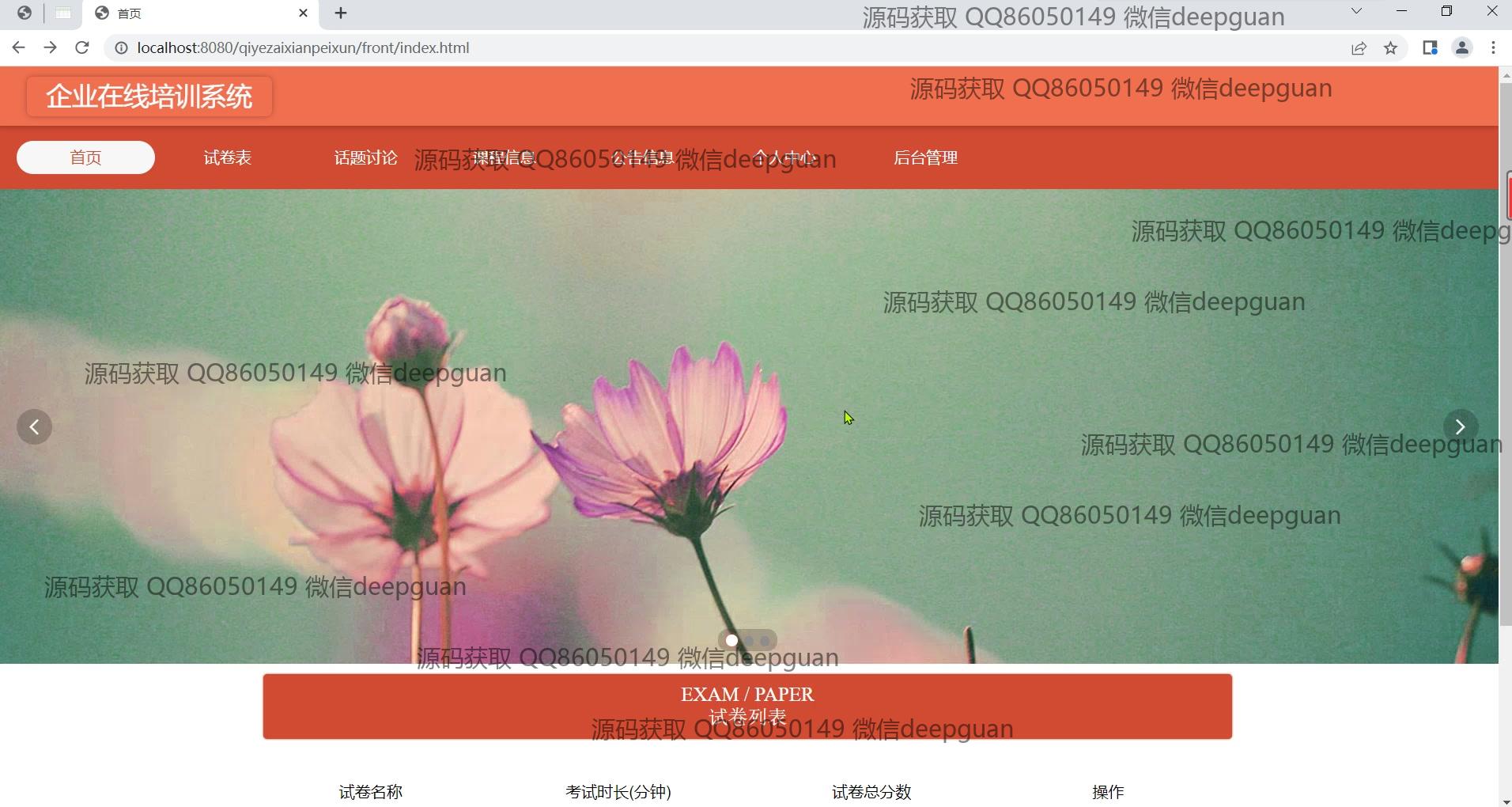Click the EXAM / PAPER 试卷列表 banner
Image resolution: width=1512 pixels, height=807 pixels.
coord(747,707)
